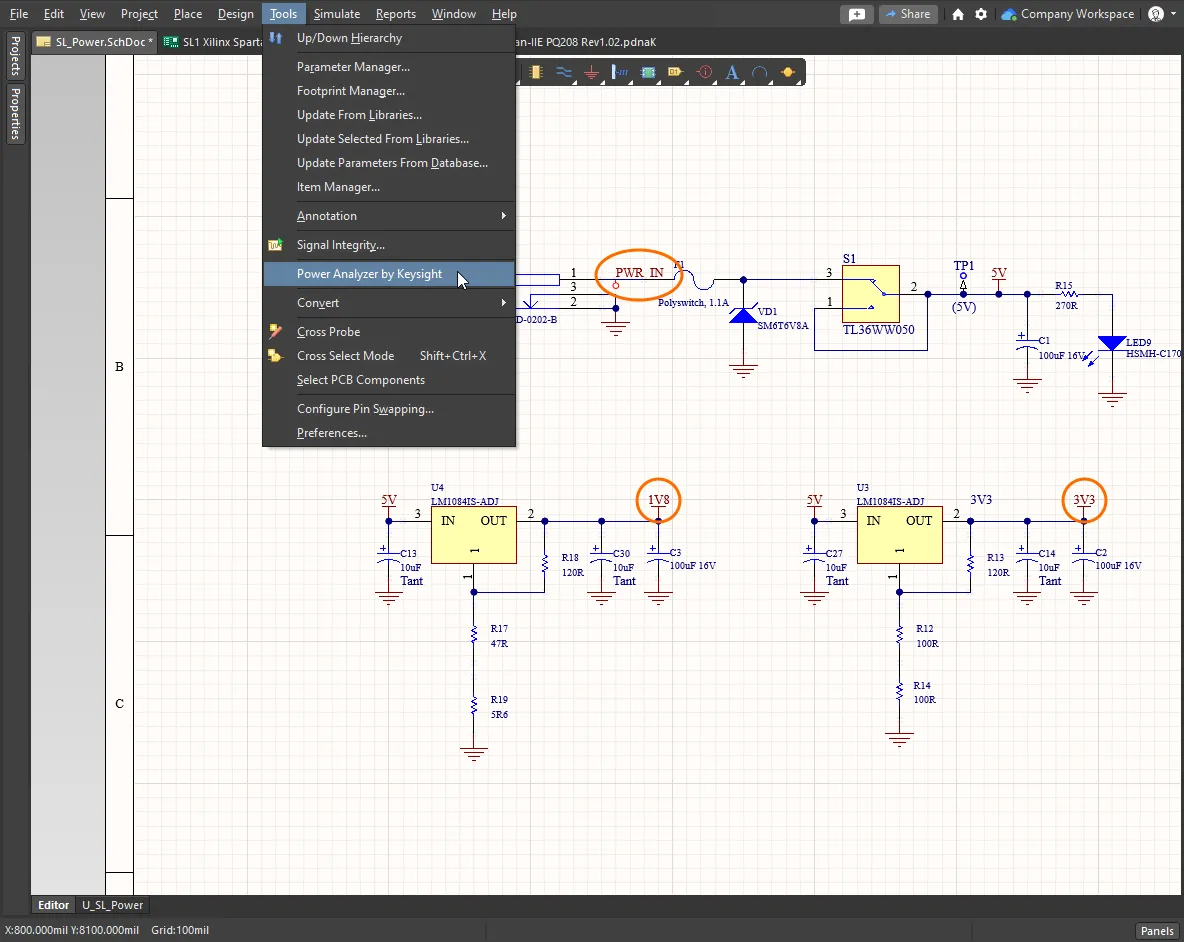Image resolution: width=1184 pixels, height=942 pixels.
Task: Select the Place Power Port ground icon
Action: tap(592, 73)
